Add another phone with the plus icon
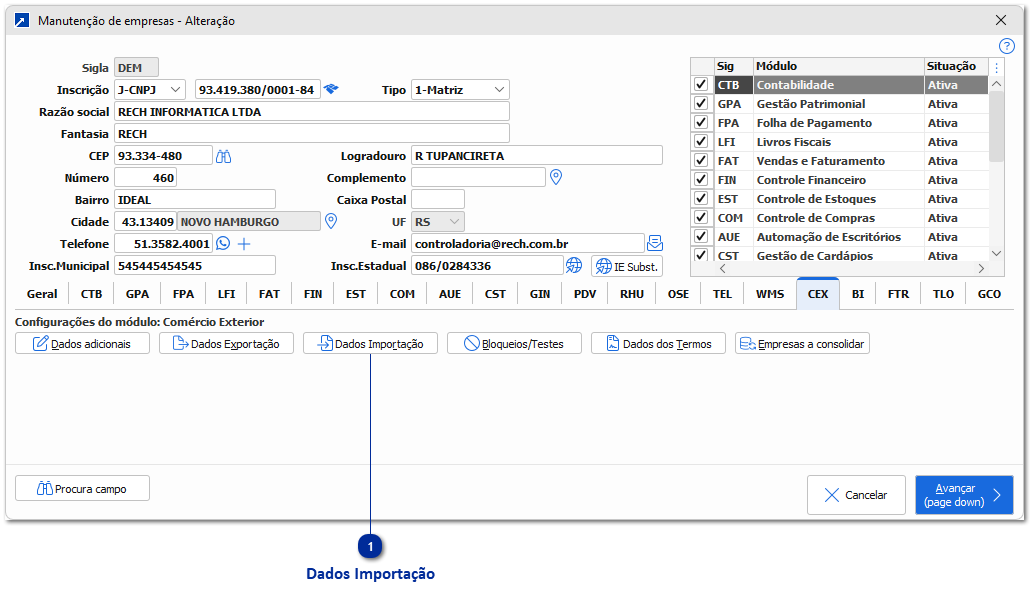Viewport: 1033px width, 600px height. click(x=244, y=244)
